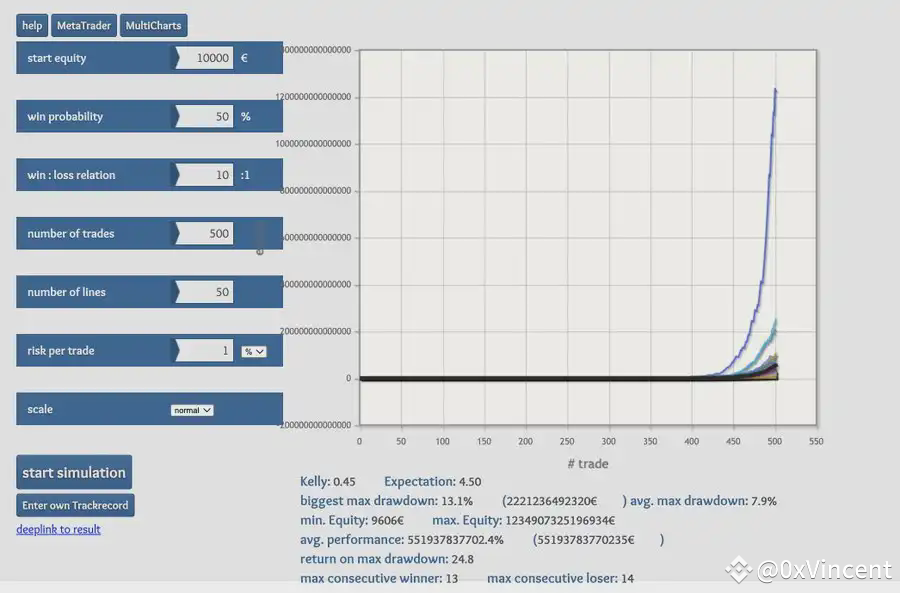Open the MetaTrader tab

pyautogui.click(x=84, y=26)
